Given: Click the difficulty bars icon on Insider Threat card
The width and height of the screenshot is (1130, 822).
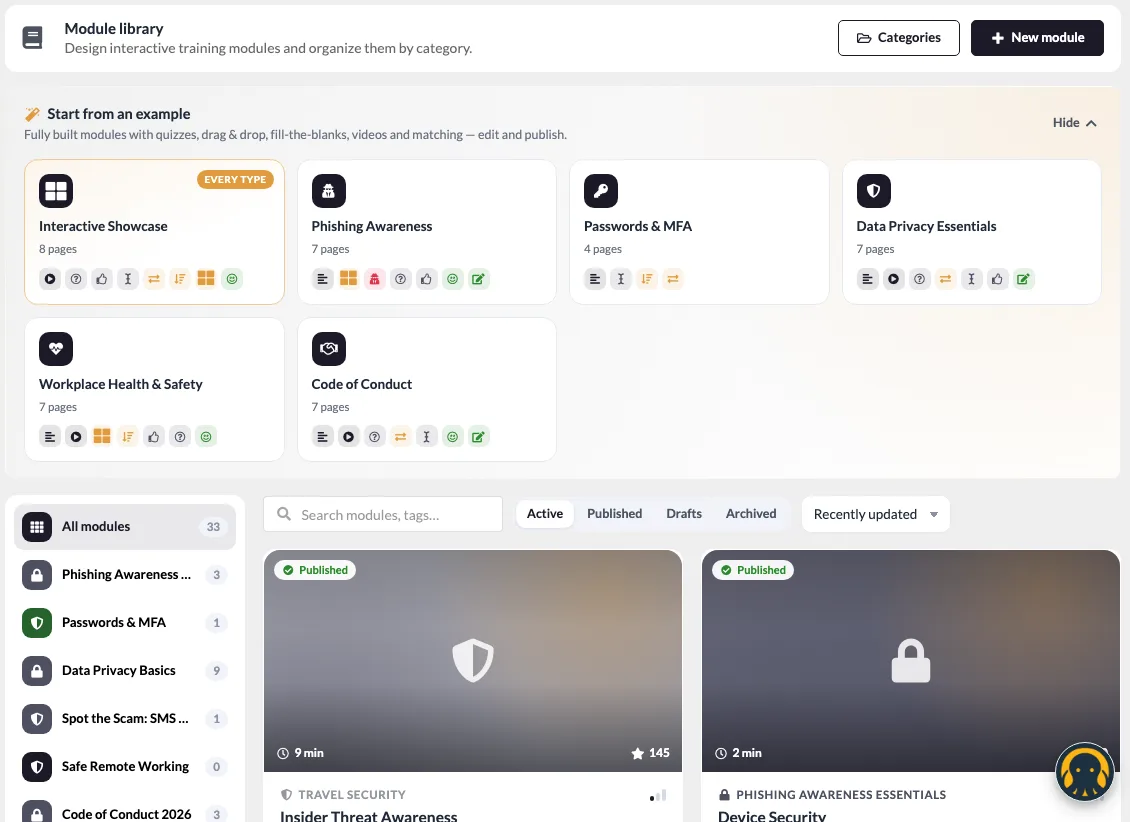Looking at the screenshot, I should [658, 795].
